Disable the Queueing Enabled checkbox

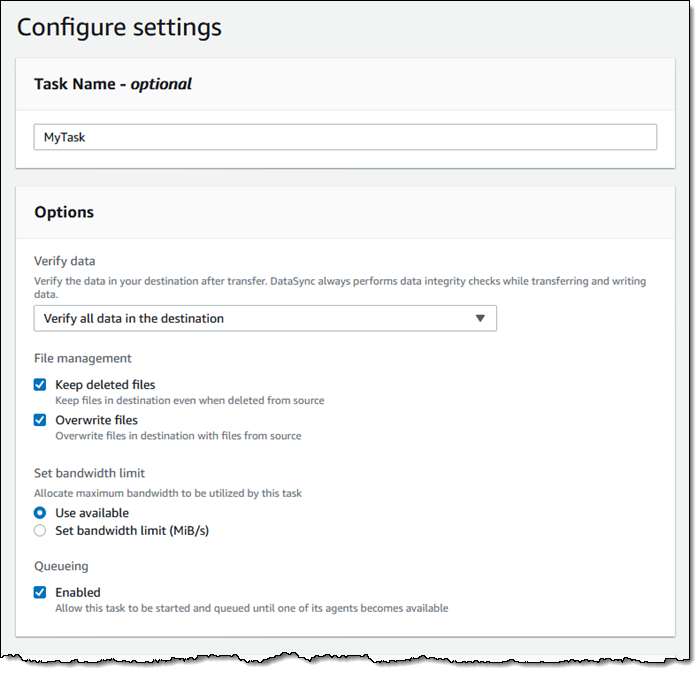40,592
